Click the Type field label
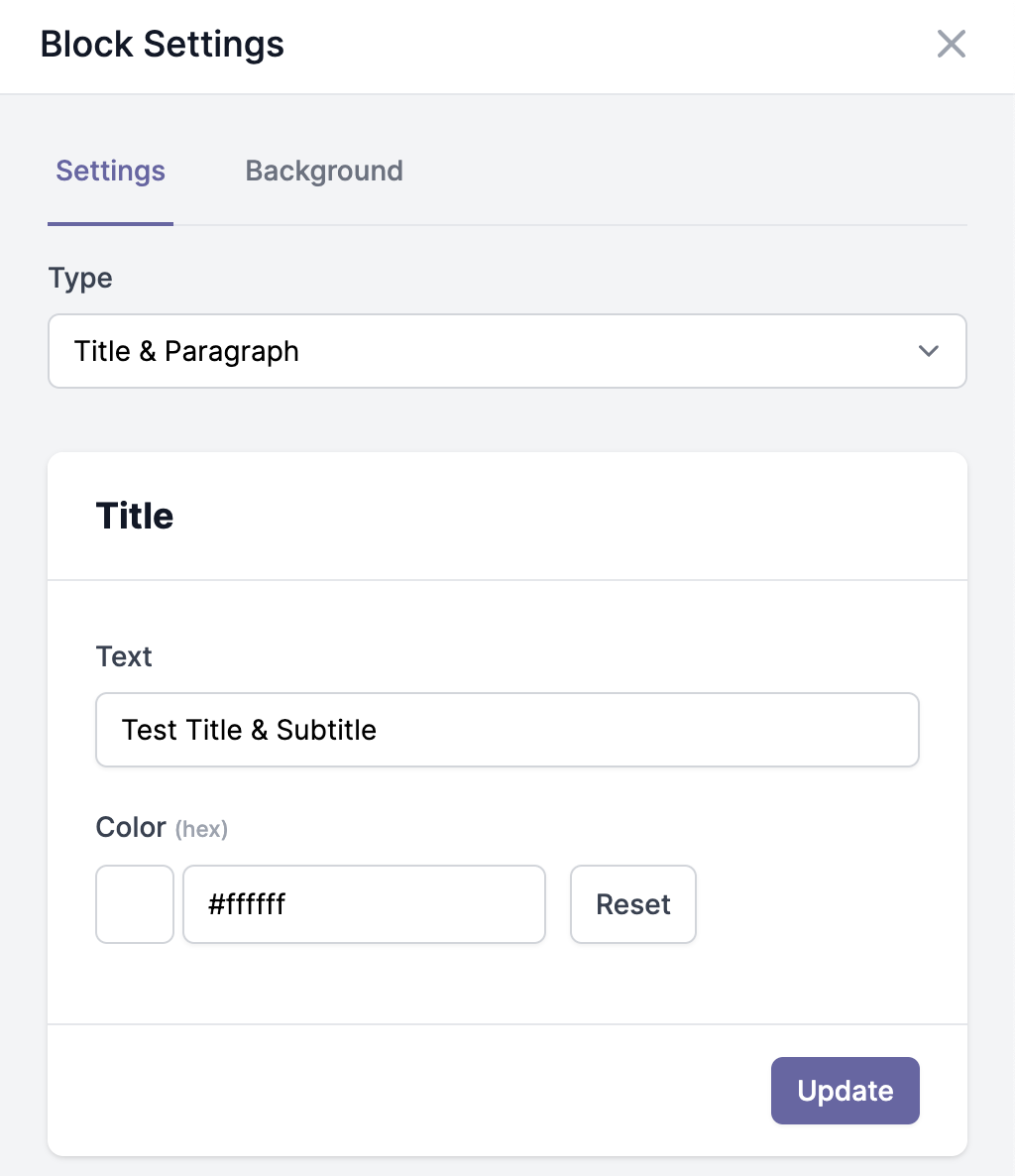Image resolution: width=1015 pixels, height=1176 pixels. pyautogui.click(x=80, y=279)
